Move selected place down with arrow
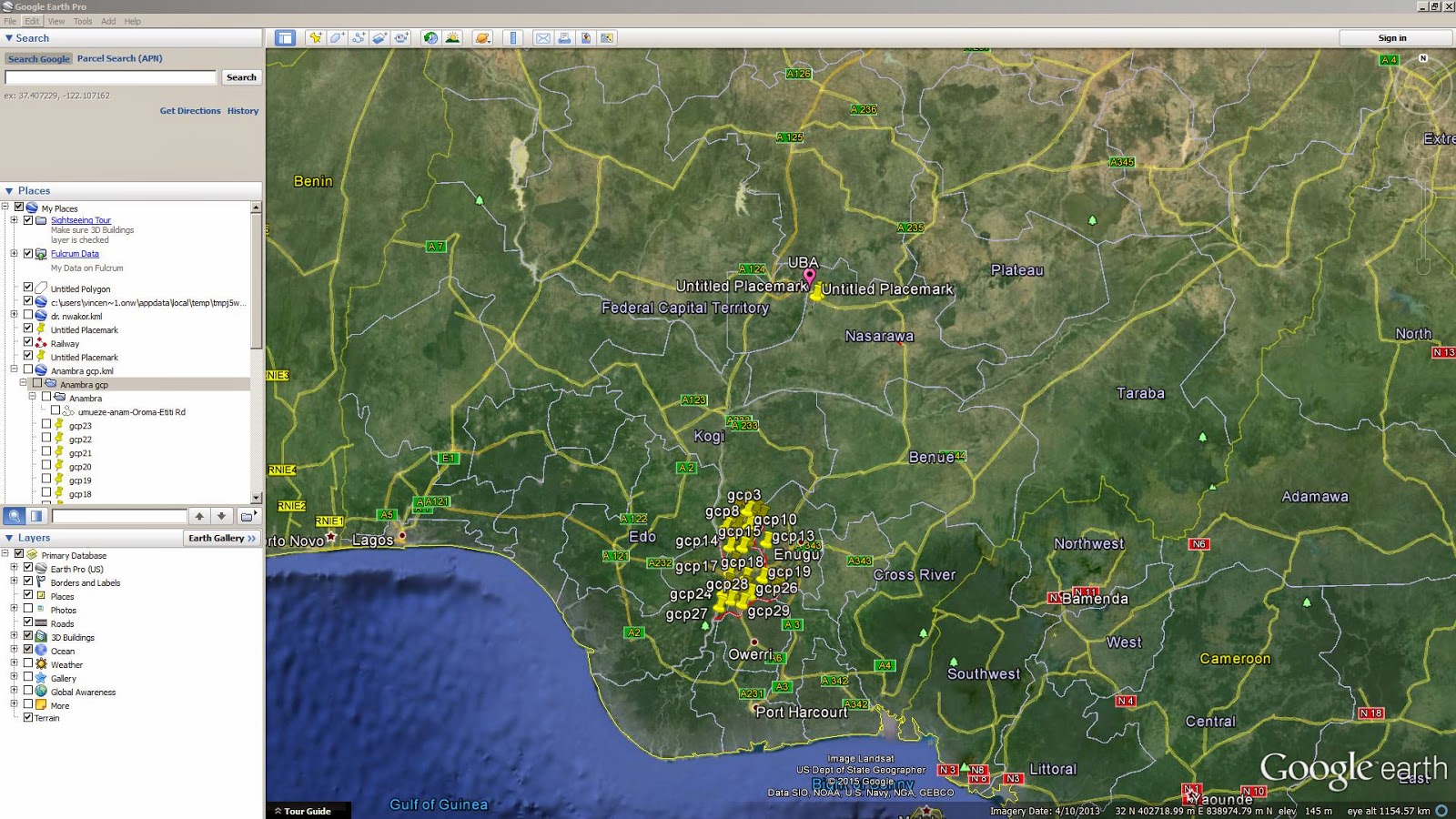Image resolution: width=1456 pixels, height=819 pixels. (x=221, y=516)
